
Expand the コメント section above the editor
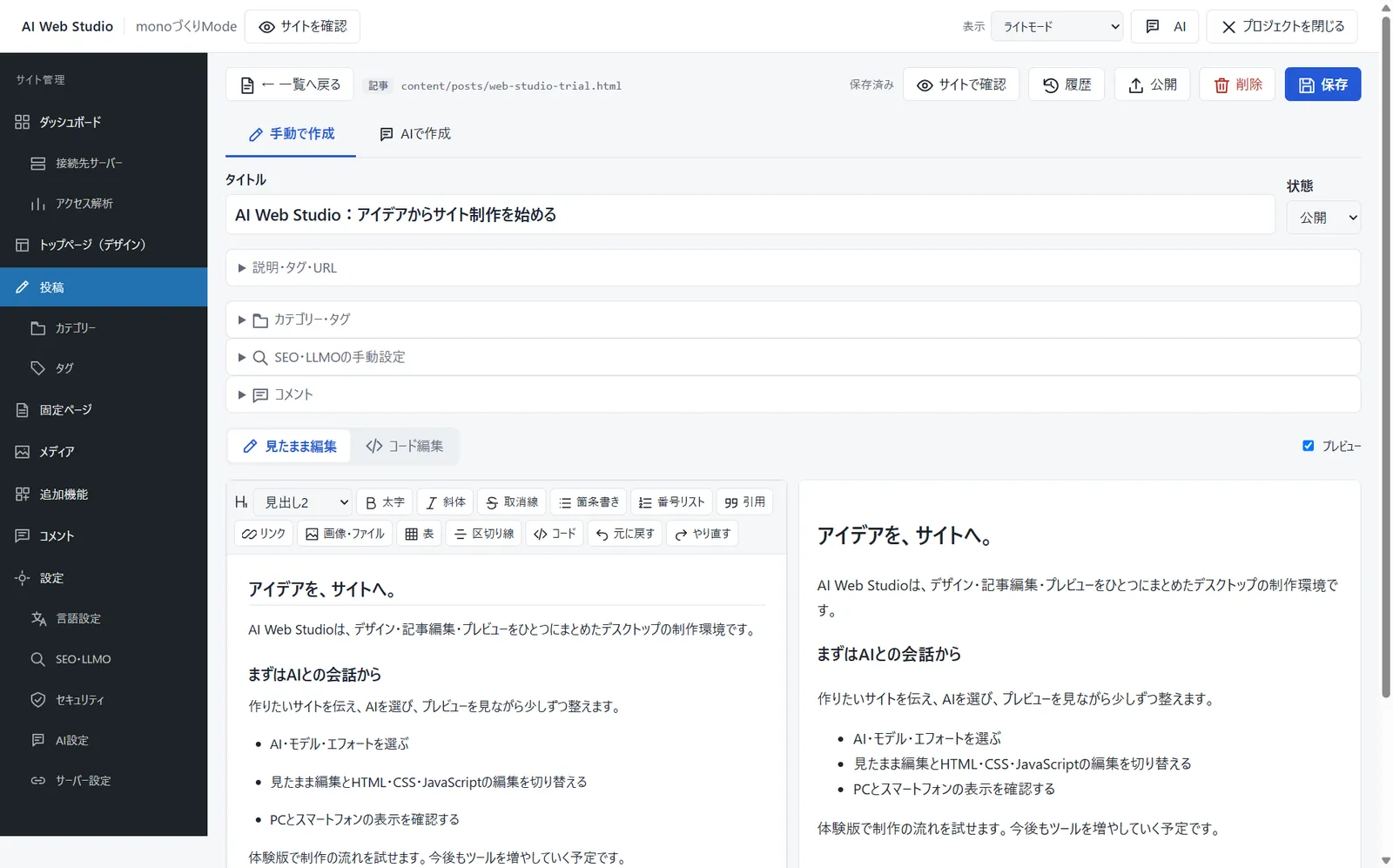click(x=793, y=394)
